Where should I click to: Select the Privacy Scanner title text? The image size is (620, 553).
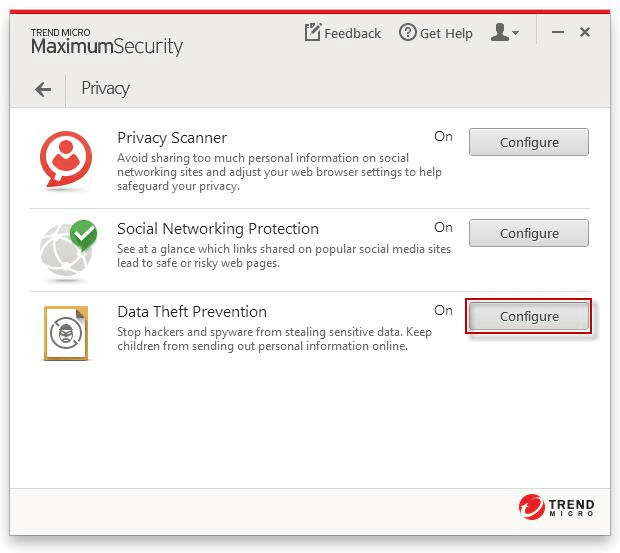tap(172, 138)
